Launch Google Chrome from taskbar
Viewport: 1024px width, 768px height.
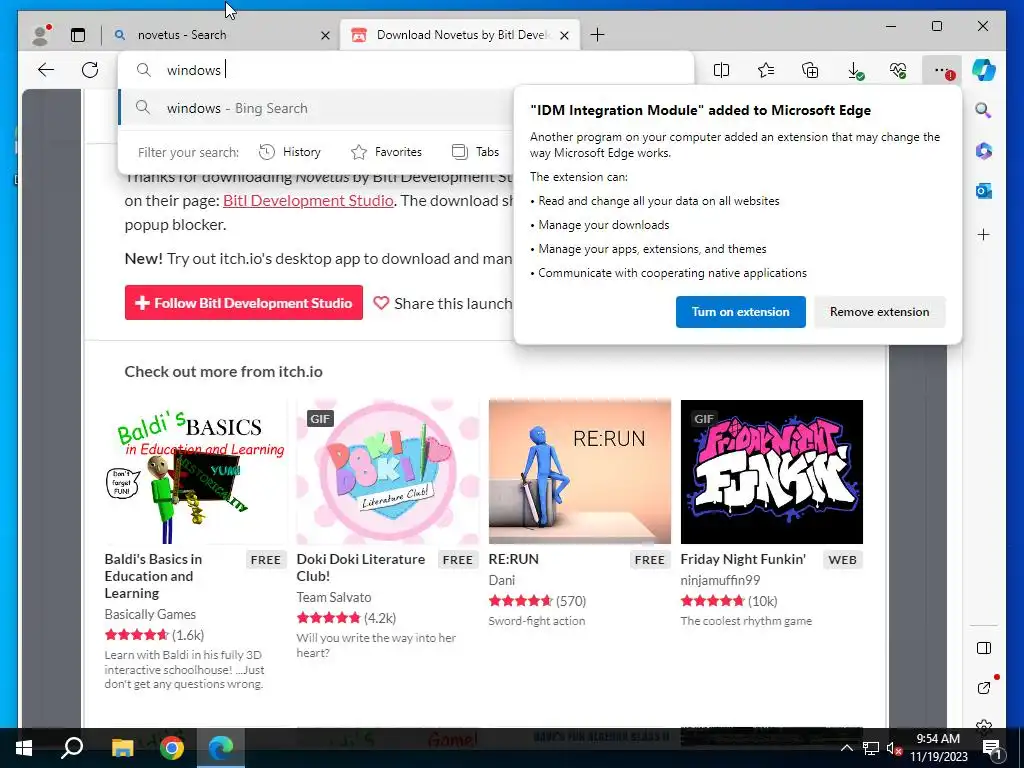(x=172, y=748)
